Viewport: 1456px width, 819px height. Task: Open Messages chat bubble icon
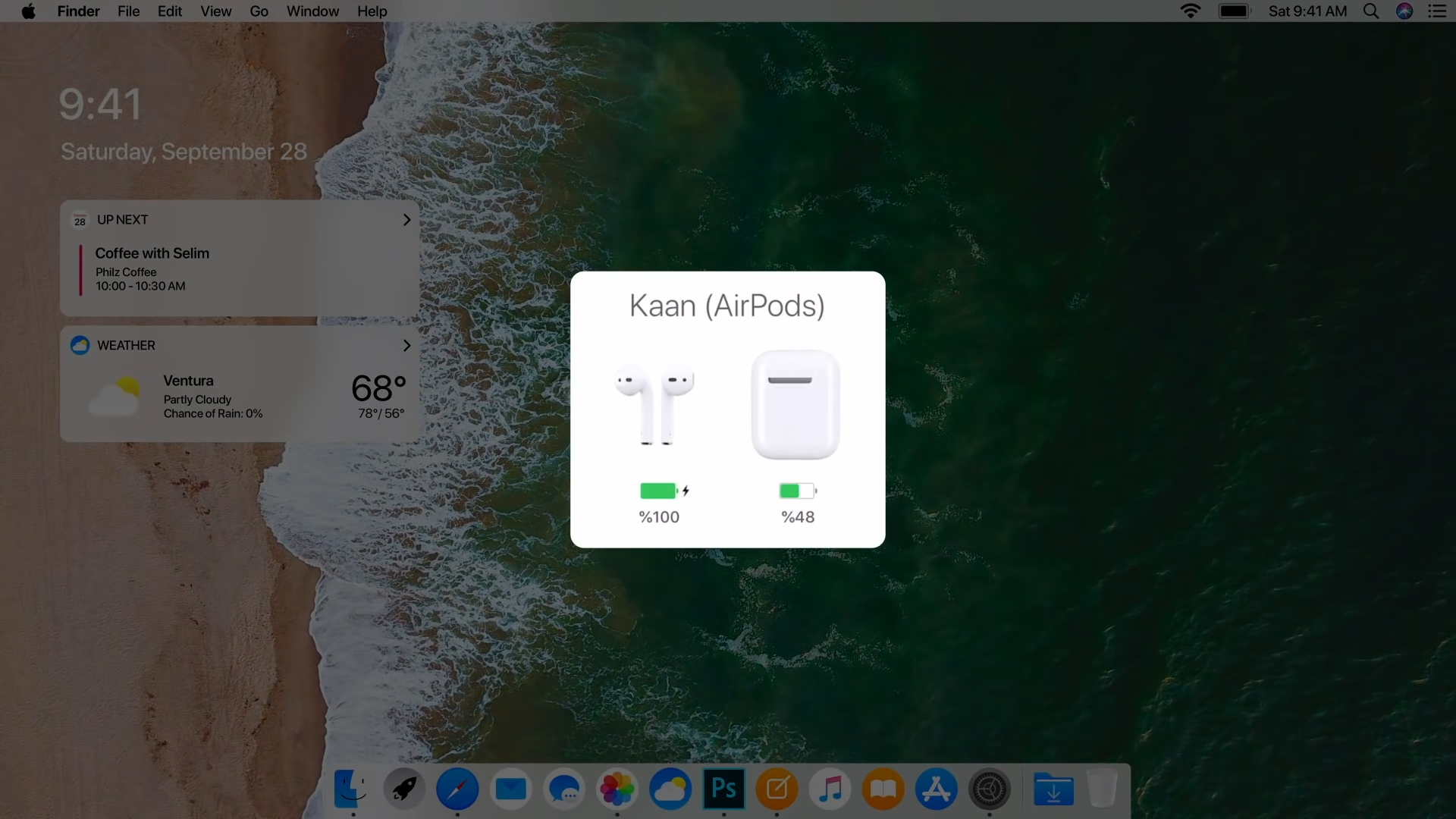[564, 789]
